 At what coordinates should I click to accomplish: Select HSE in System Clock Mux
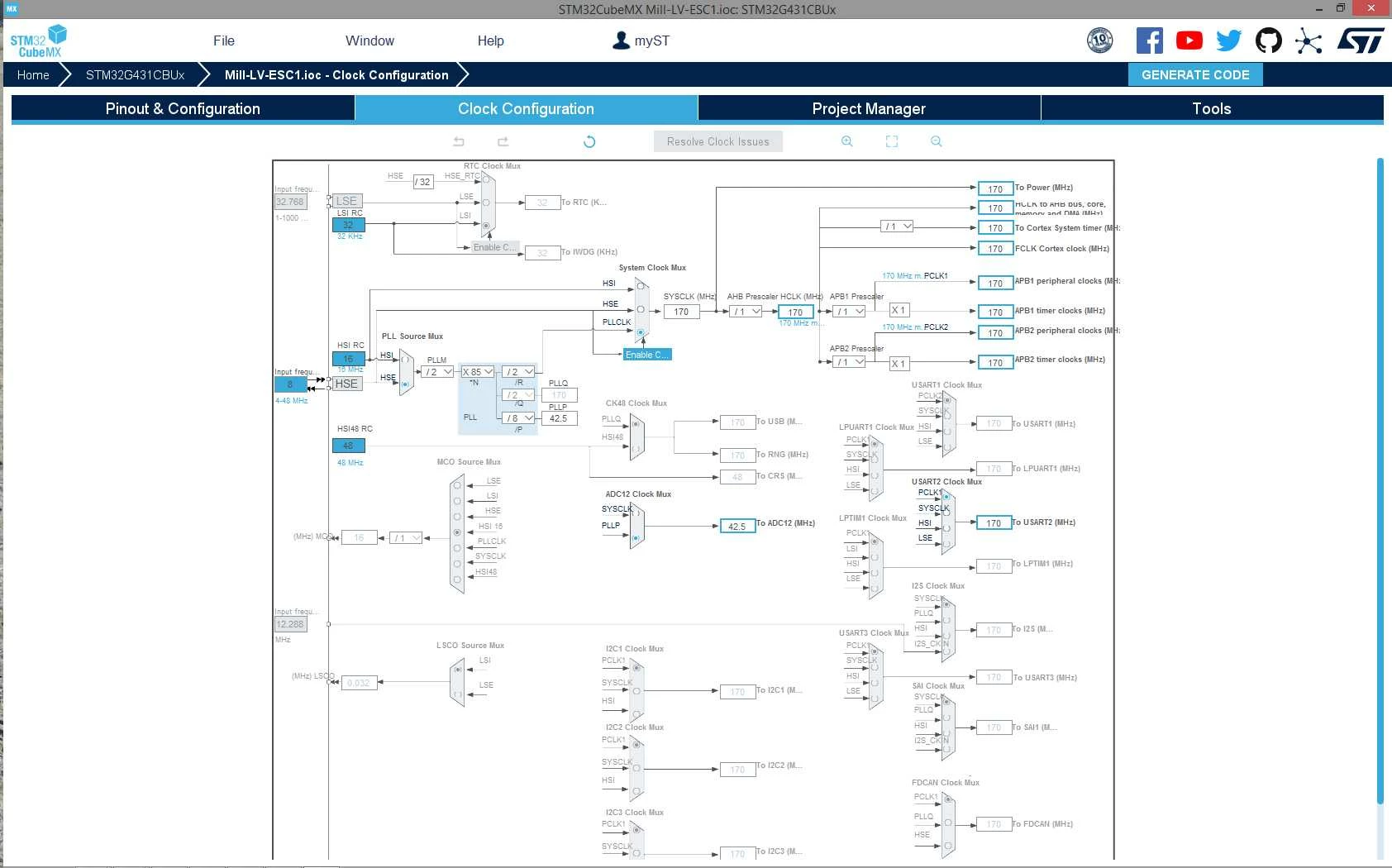(x=641, y=309)
